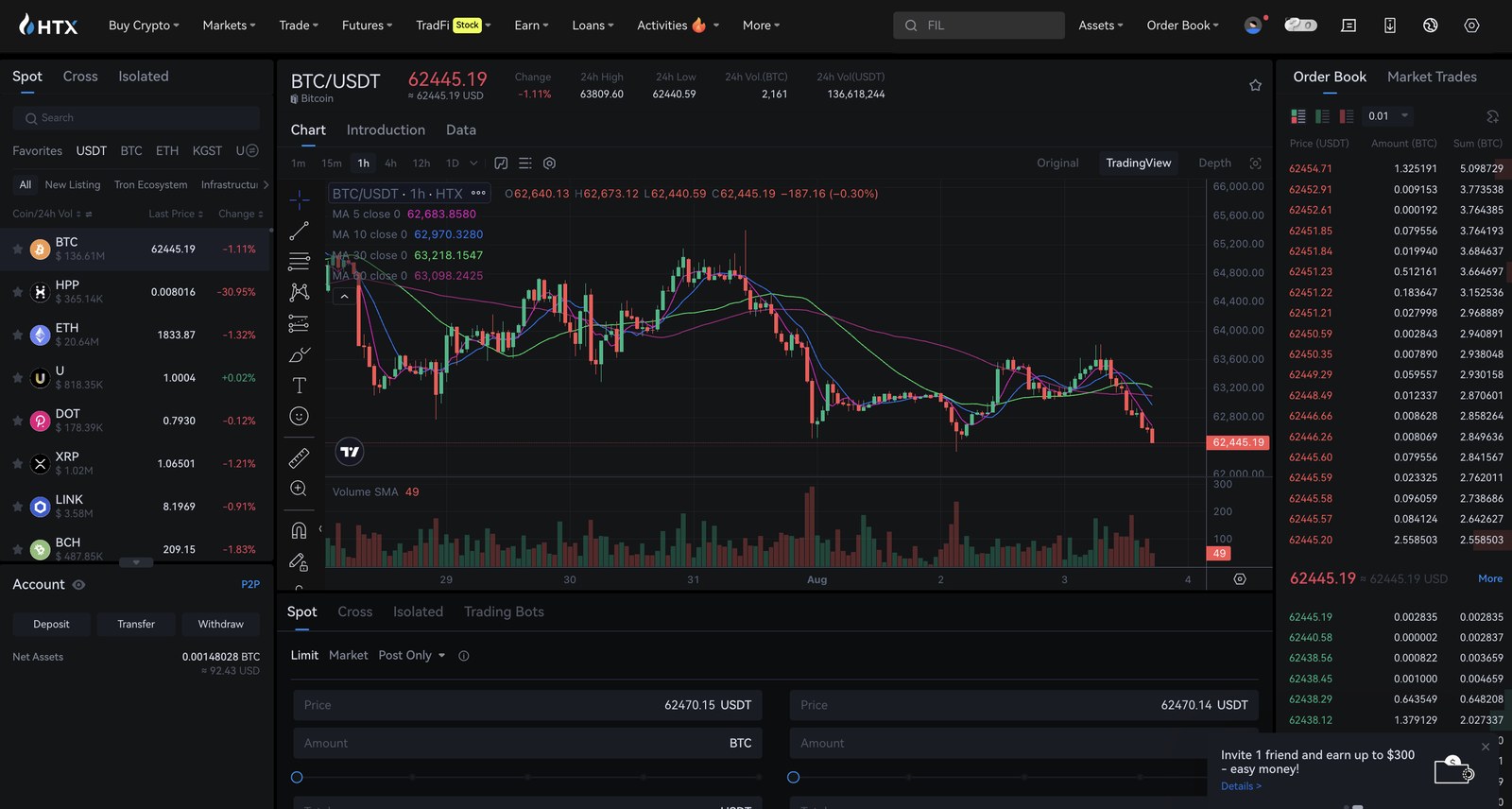The image size is (1512, 809).
Task: Open the language and region globe icon
Action: [1430, 26]
